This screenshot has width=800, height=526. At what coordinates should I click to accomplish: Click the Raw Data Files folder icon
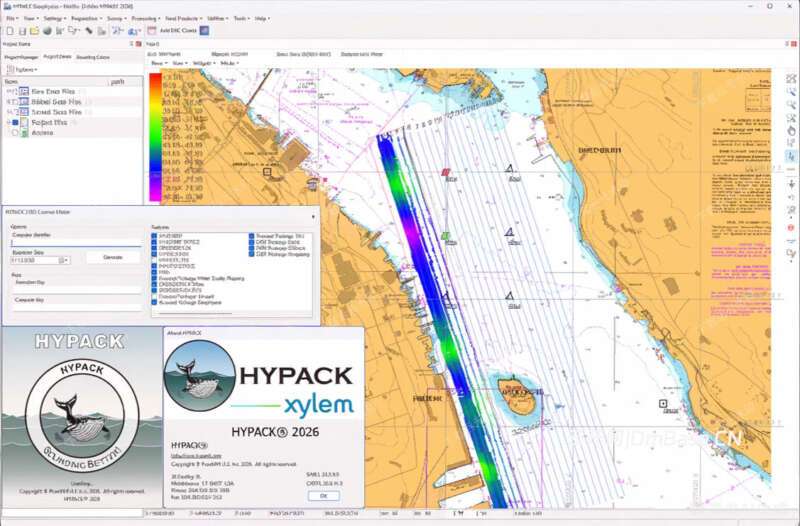point(23,91)
